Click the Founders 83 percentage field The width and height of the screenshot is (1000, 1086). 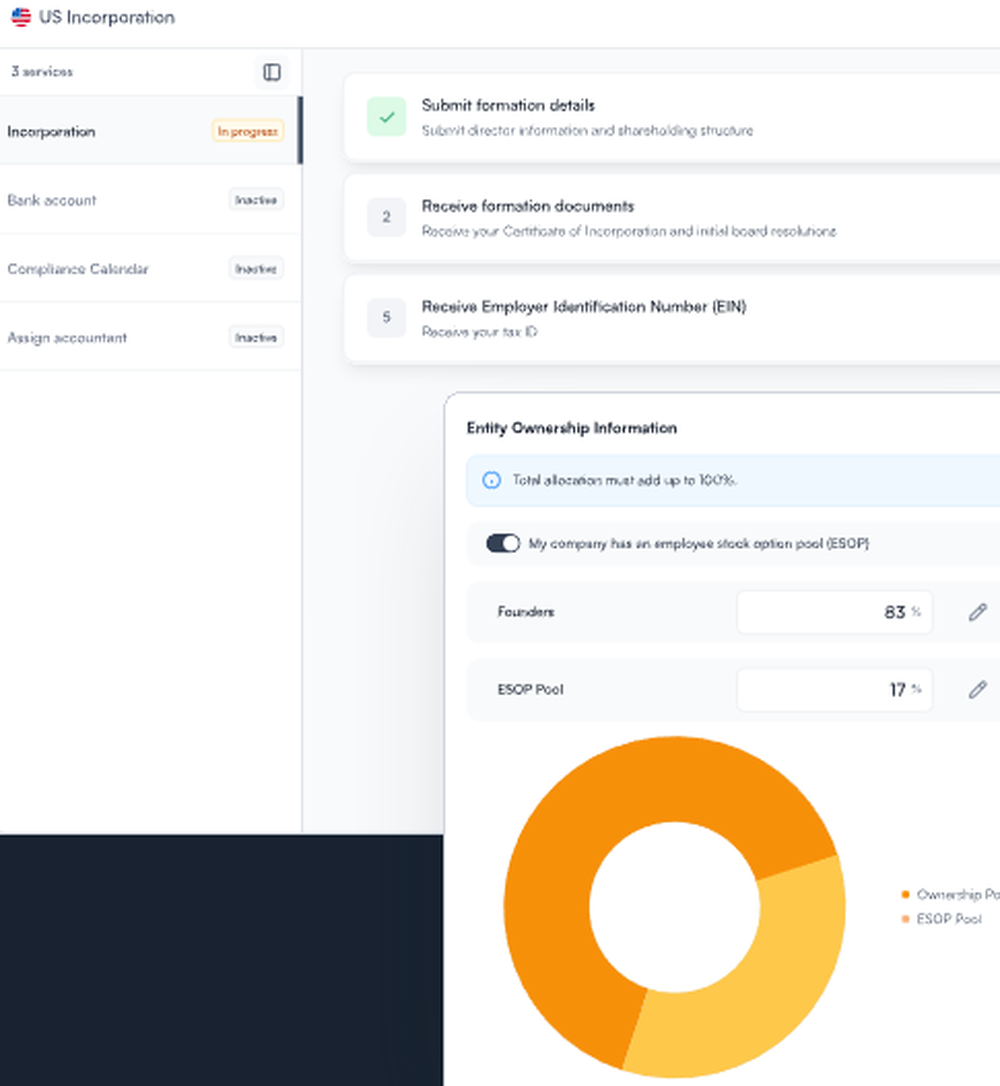(x=834, y=612)
